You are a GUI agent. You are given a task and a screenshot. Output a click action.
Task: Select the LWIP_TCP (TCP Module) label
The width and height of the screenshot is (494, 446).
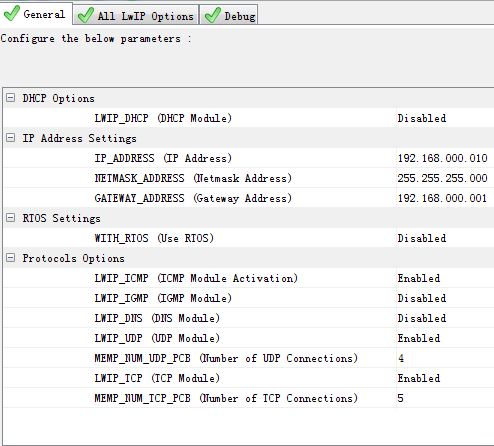[x=157, y=378]
